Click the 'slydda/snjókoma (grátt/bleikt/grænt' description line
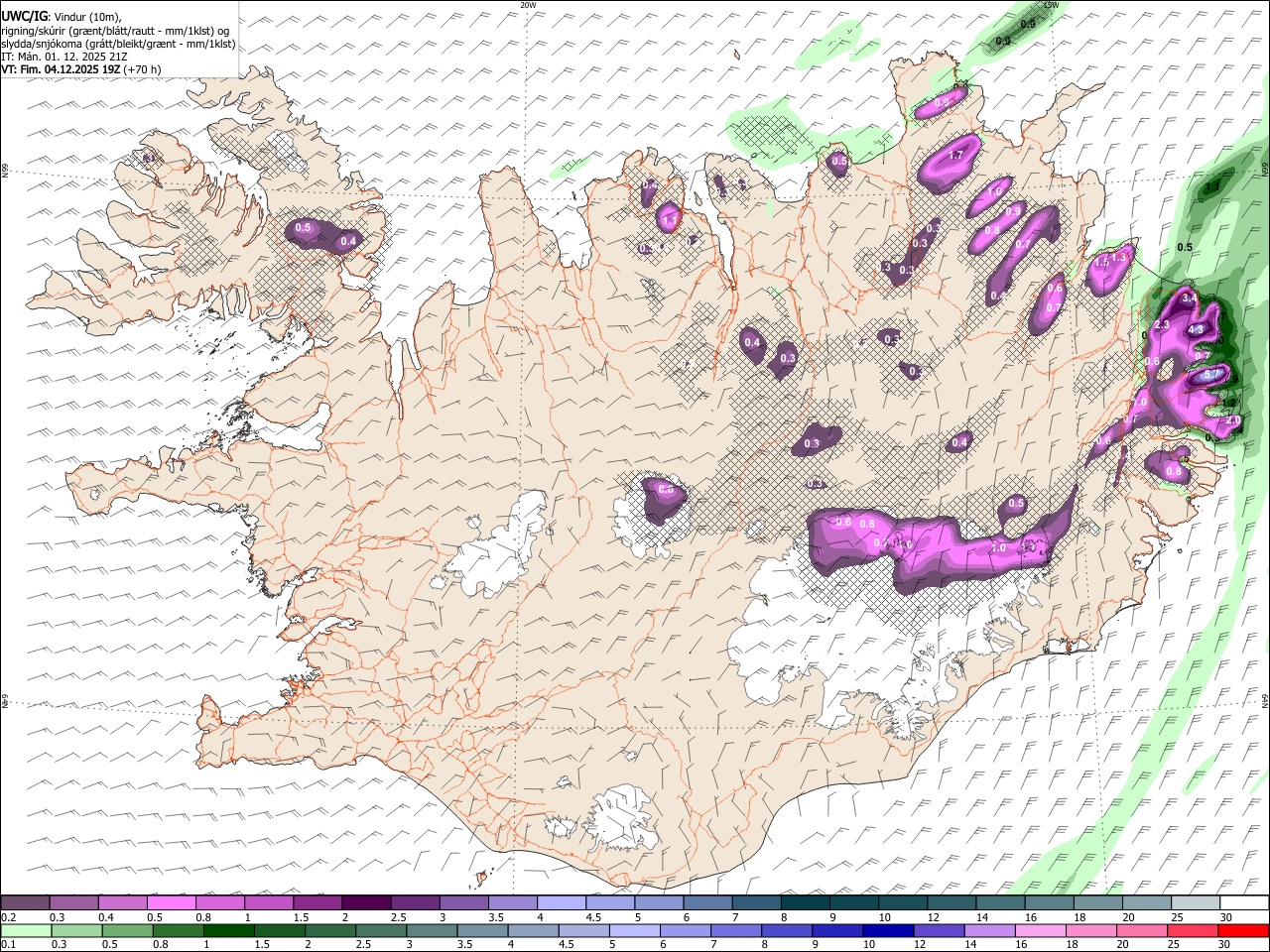 pyautogui.click(x=118, y=44)
